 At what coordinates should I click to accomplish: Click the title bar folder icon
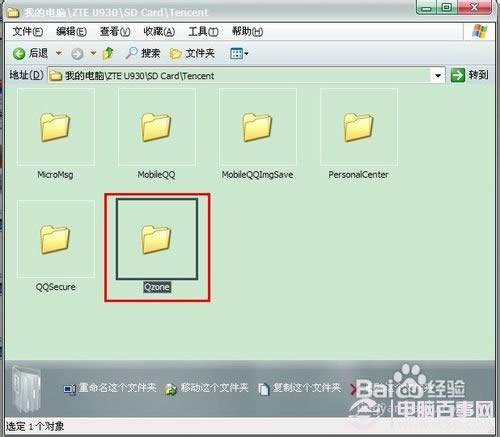tap(13, 12)
